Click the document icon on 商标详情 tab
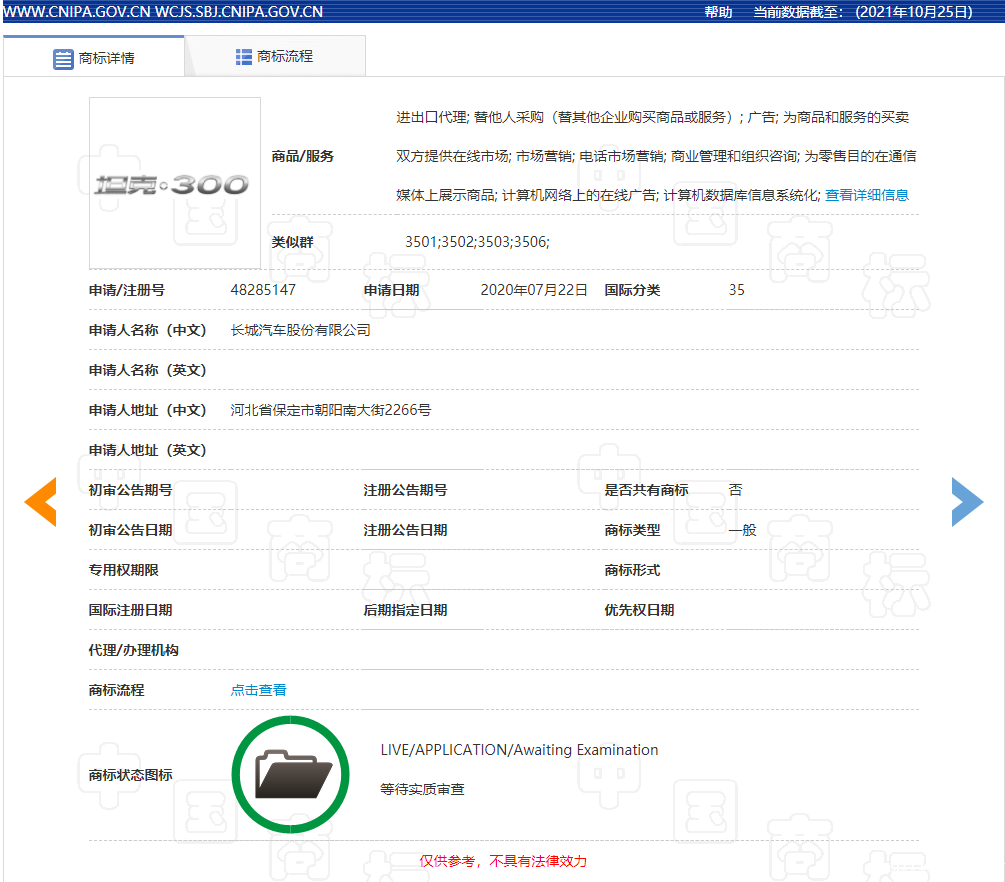This screenshot has width=1005, height=882. point(63,58)
